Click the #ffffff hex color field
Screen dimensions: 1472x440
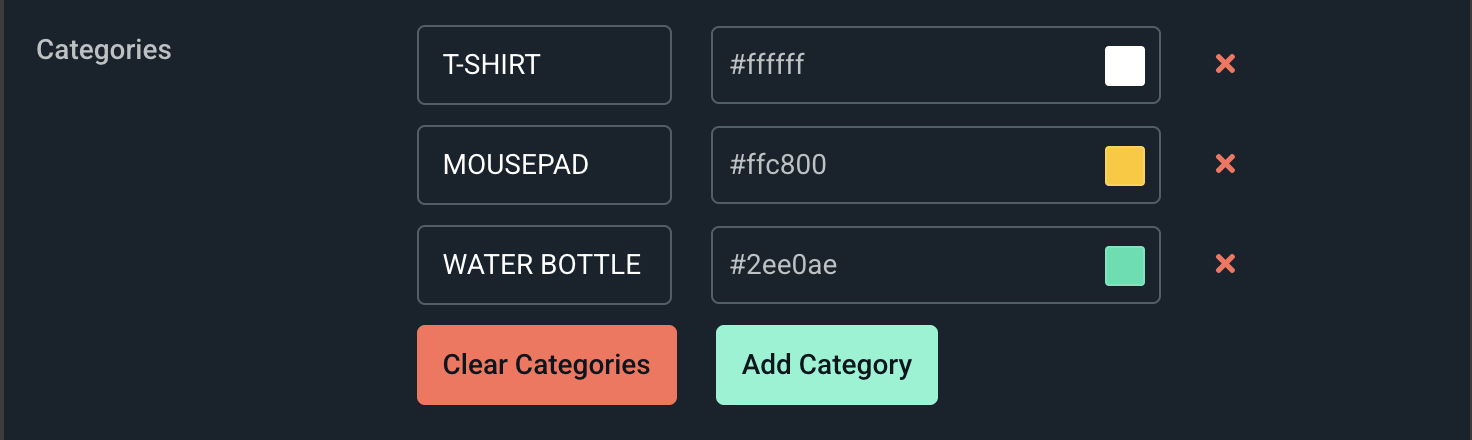click(x=900, y=65)
